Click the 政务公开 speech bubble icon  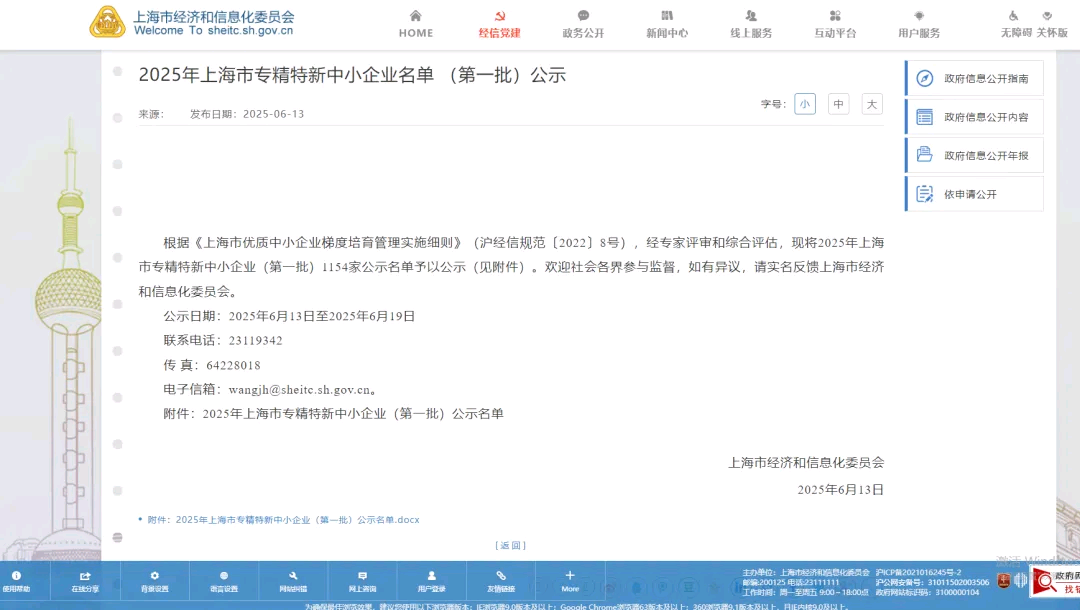(583, 16)
